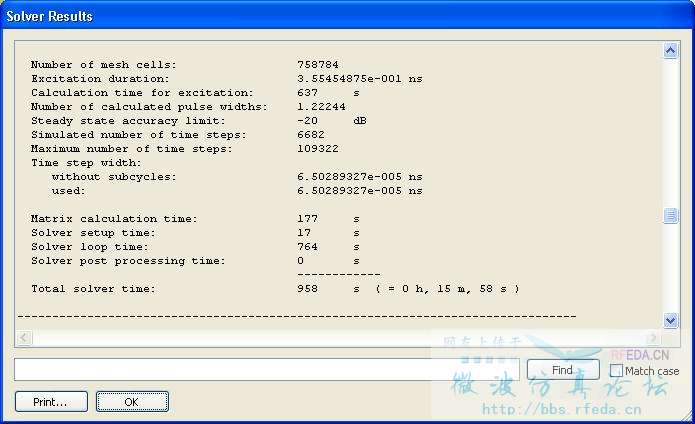Focus the search text input field
The image size is (695, 424).
pos(267,369)
